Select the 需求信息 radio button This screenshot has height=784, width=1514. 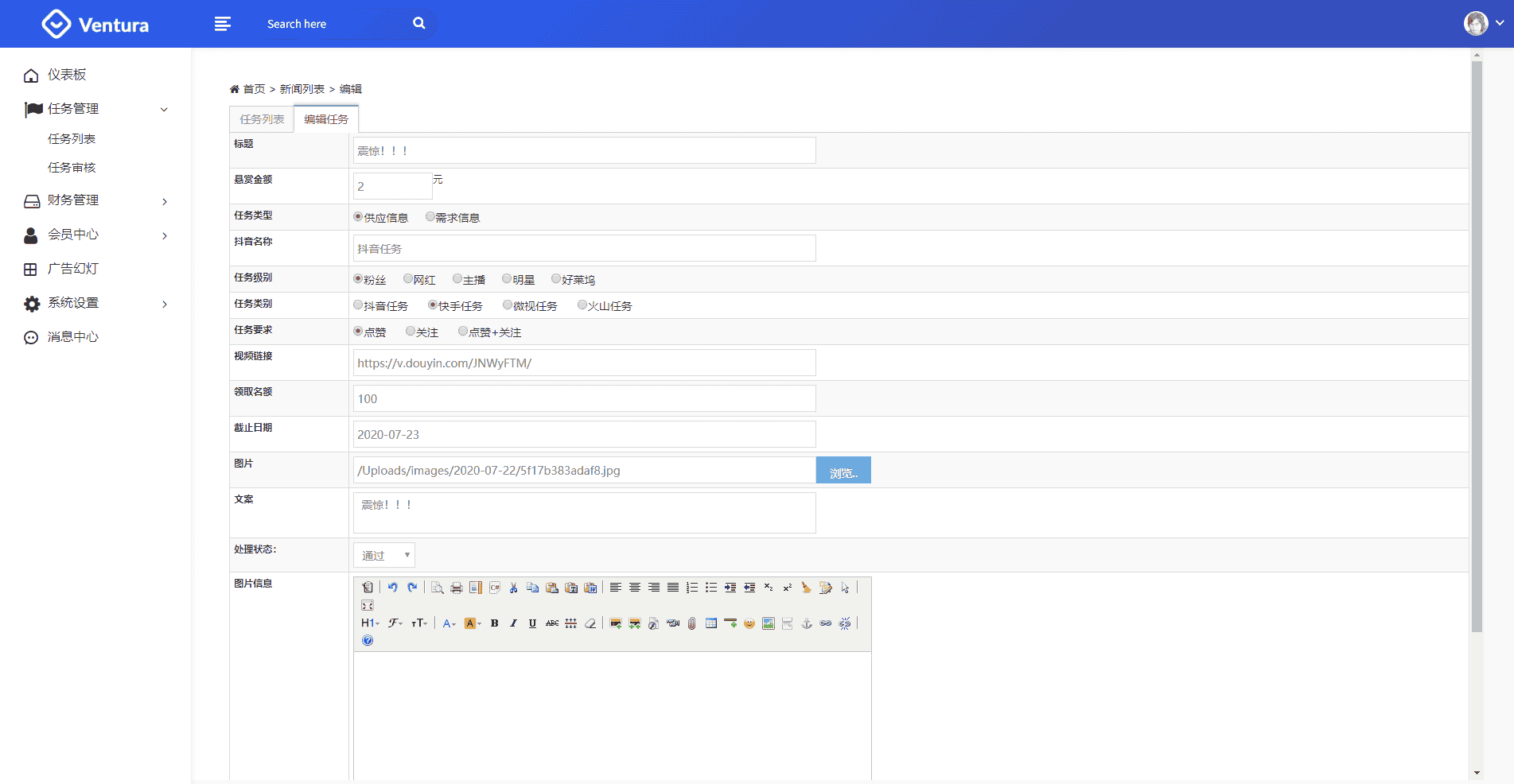pyautogui.click(x=430, y=217)
